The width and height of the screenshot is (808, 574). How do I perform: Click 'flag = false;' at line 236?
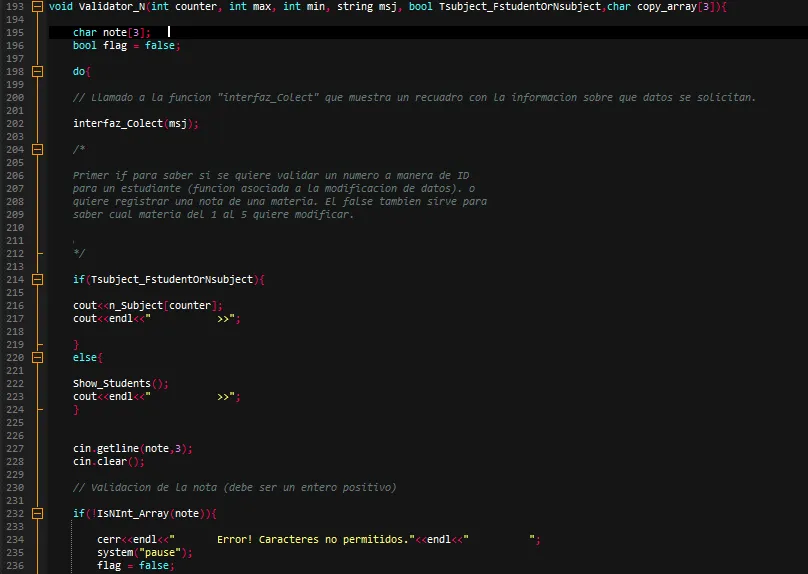(x=136, y=566)
